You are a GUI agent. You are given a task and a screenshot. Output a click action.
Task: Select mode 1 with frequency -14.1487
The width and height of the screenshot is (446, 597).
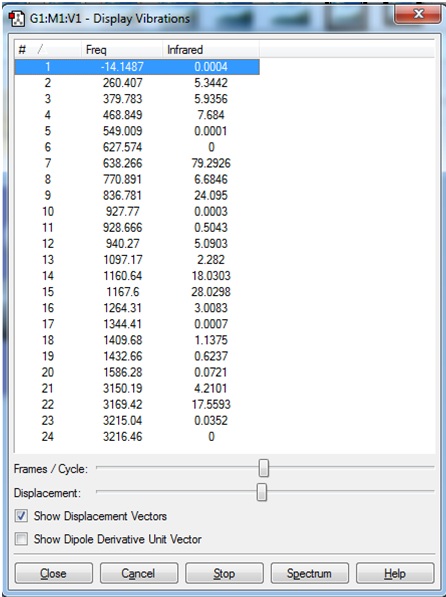coord(137,67)
